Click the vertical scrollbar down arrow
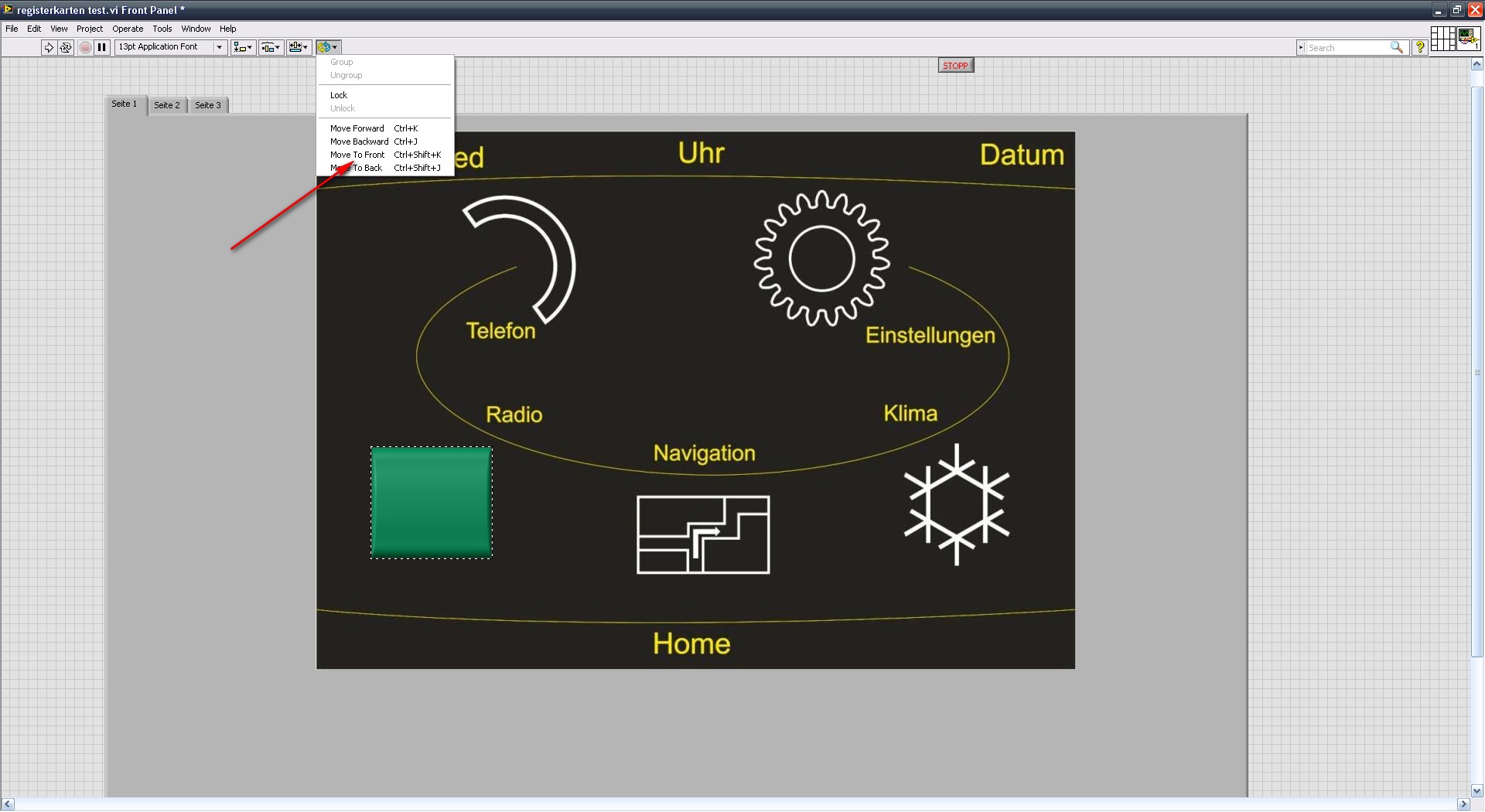Screen dimensions: 1485x812 pos(1477,790)
